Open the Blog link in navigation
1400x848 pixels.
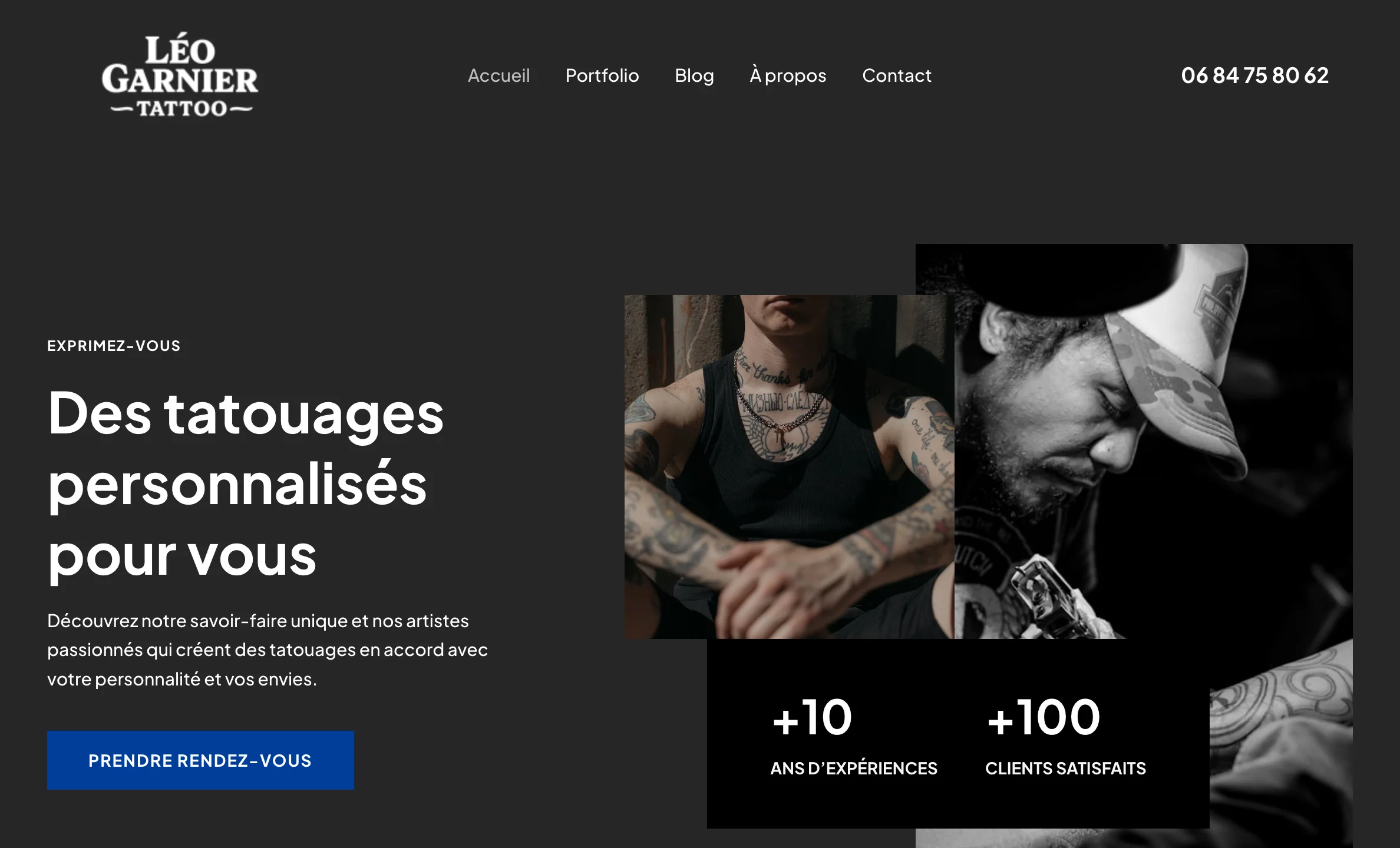tap(694, 75)
